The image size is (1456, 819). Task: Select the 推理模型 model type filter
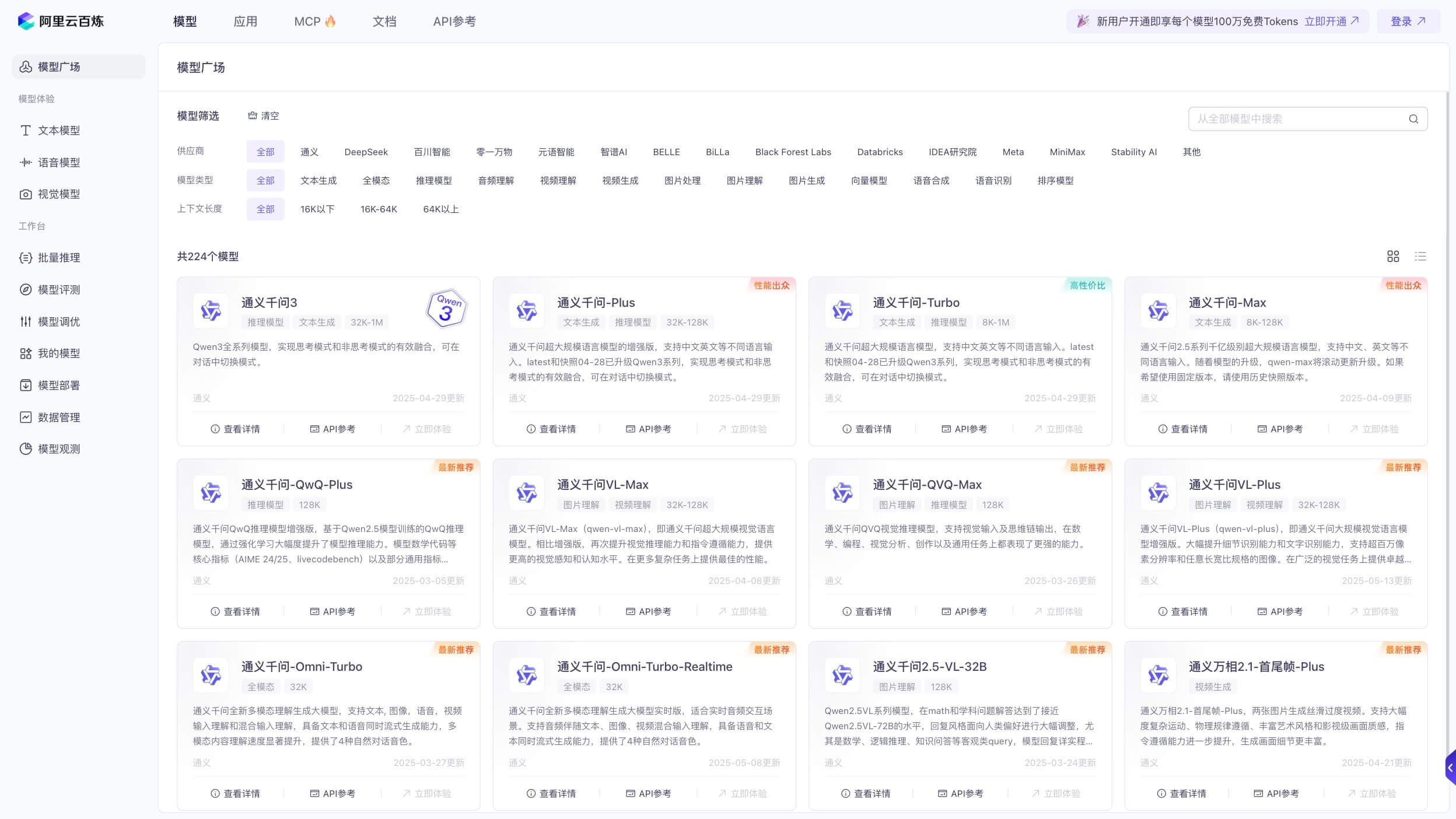(x=433, y=180)
